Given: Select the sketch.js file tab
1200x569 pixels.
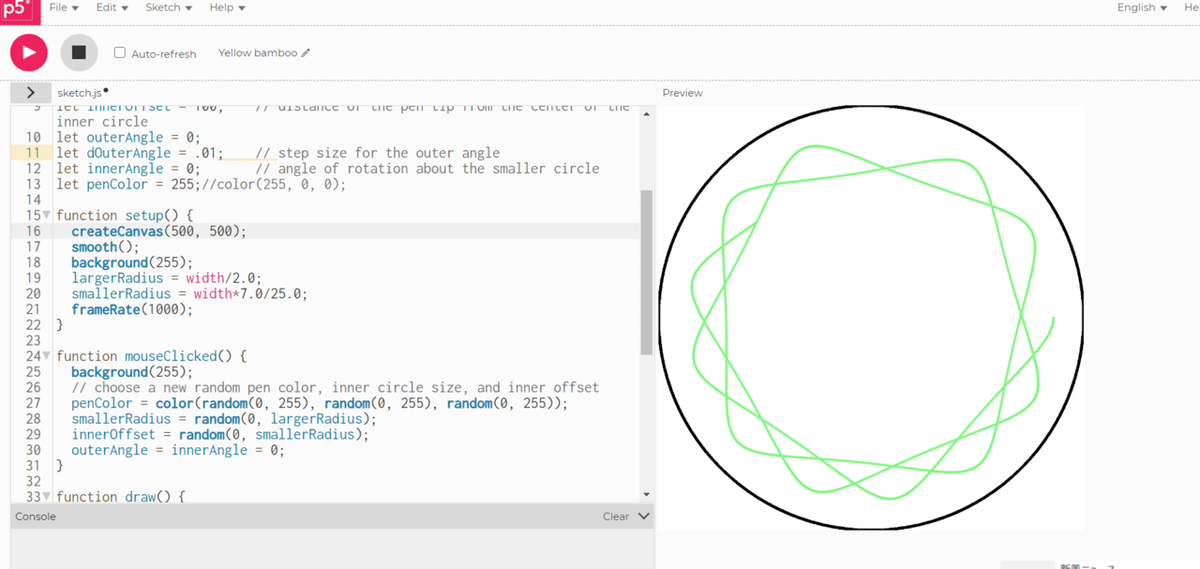Looking at the screenshot, I should (x=81, y=92).
